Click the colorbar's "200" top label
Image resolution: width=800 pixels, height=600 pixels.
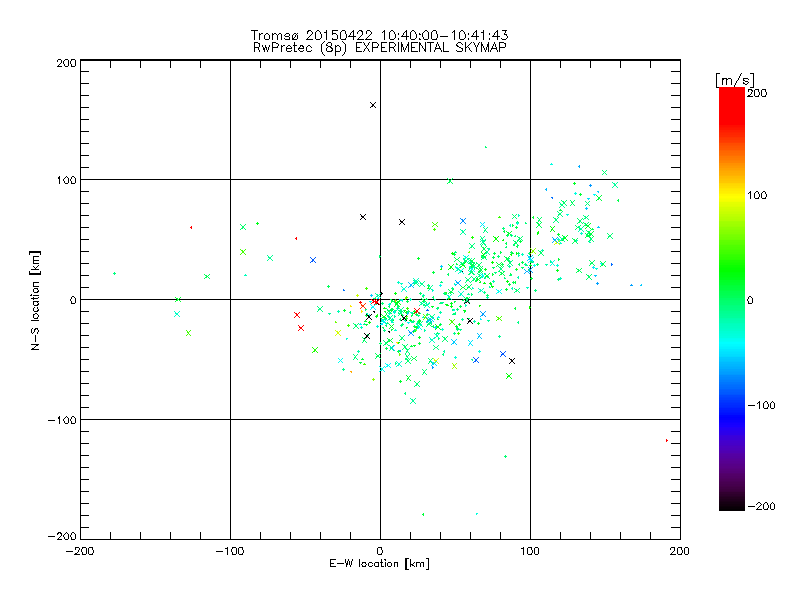[757, 93]
